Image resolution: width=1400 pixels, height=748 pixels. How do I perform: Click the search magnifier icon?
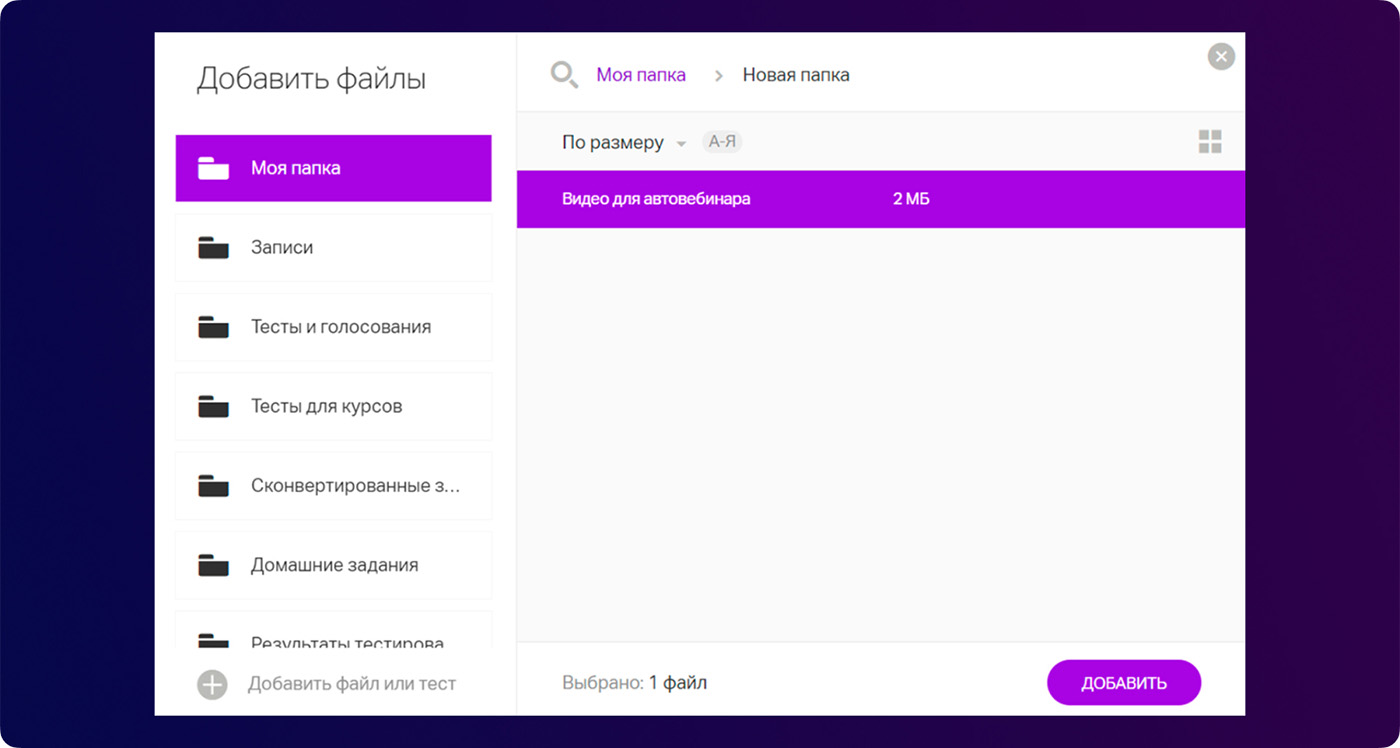(x=564, y=75)
